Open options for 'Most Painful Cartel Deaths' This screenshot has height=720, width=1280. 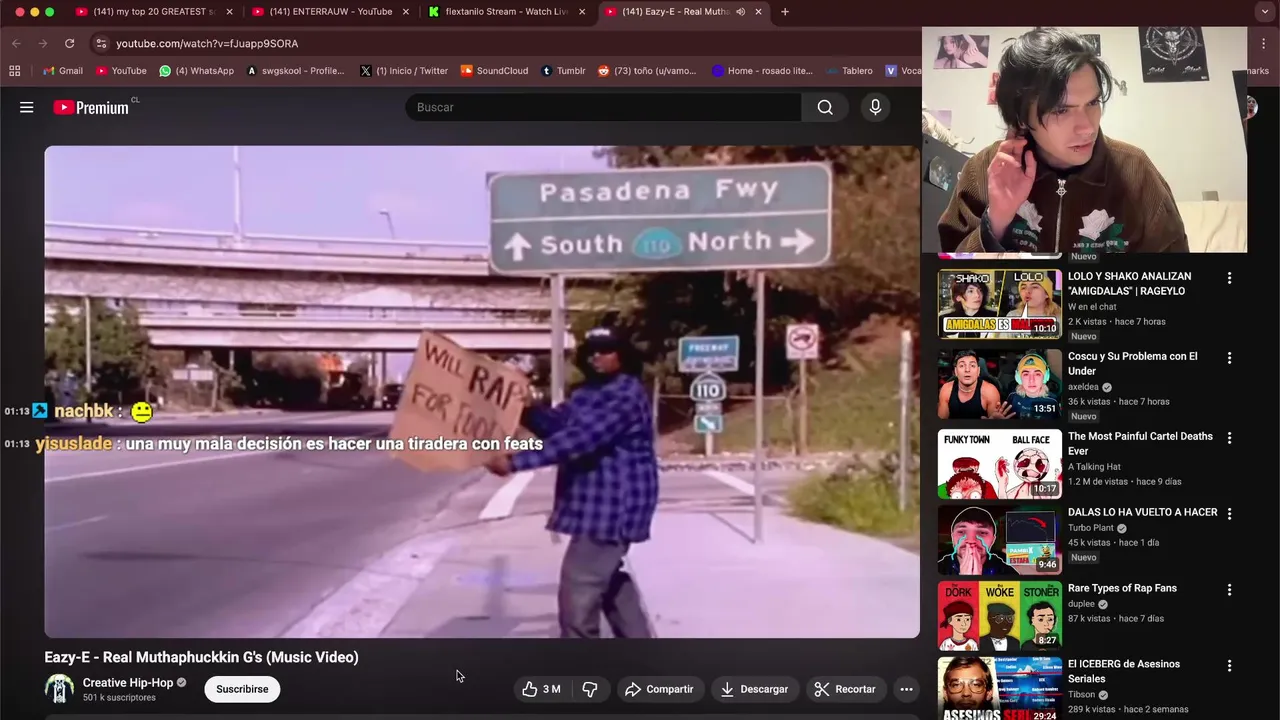(1230, 438)
